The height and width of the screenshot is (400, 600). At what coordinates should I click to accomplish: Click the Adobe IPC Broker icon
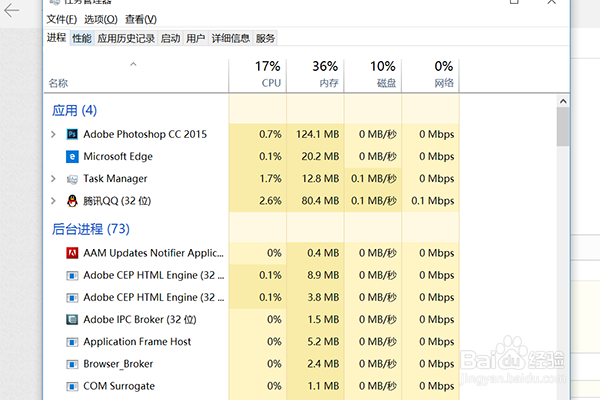tap(72, 320)
